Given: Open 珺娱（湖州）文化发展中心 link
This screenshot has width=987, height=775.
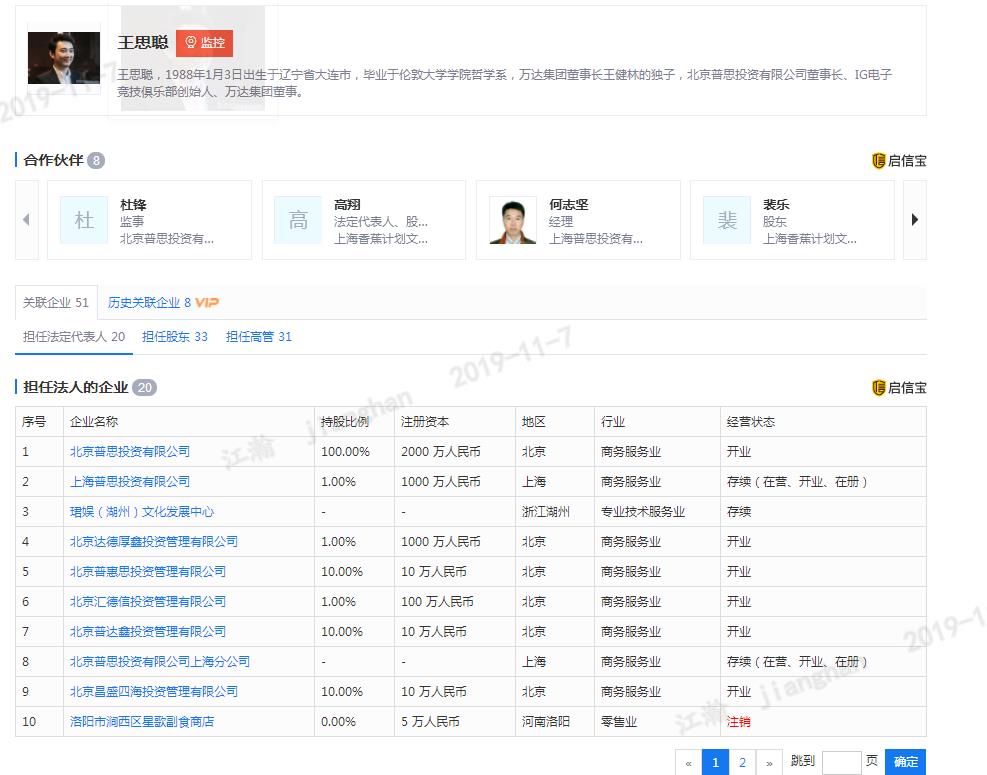Looking at the screenshot, I should tap(142, 512).
